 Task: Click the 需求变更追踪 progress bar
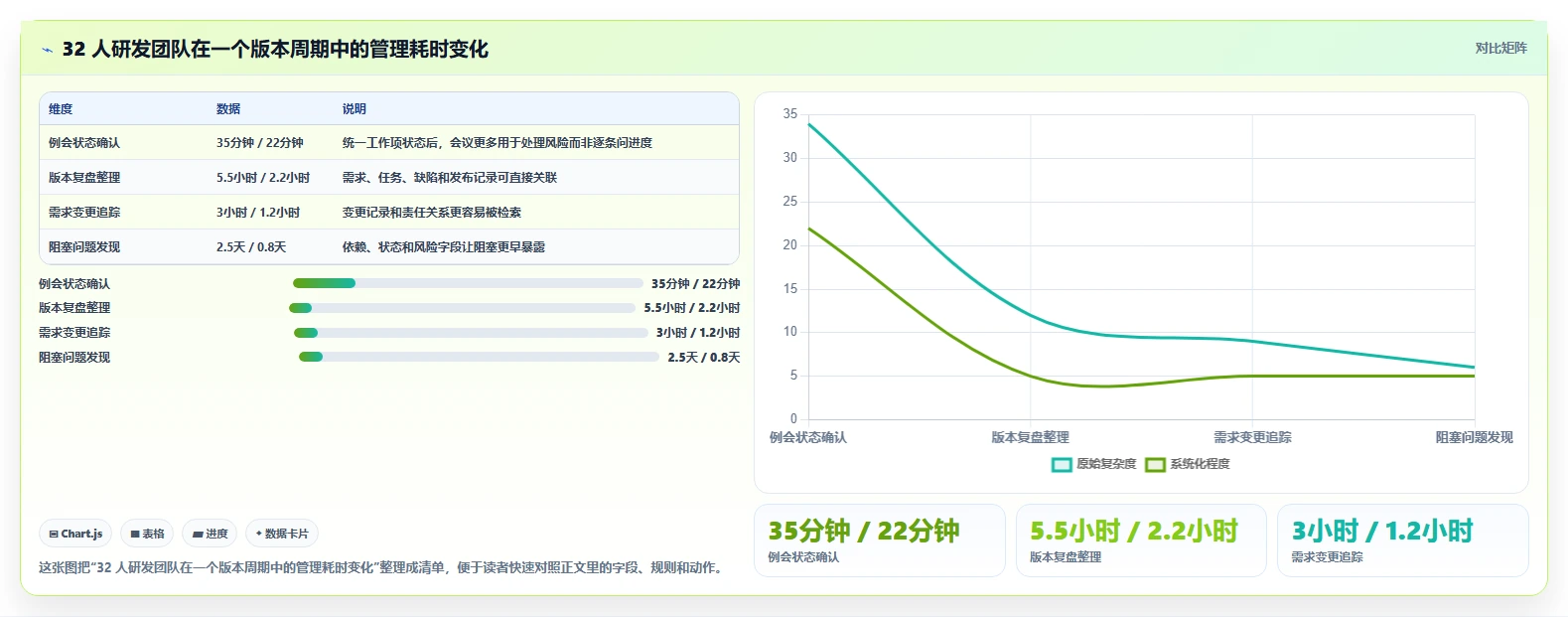point(471,333)
